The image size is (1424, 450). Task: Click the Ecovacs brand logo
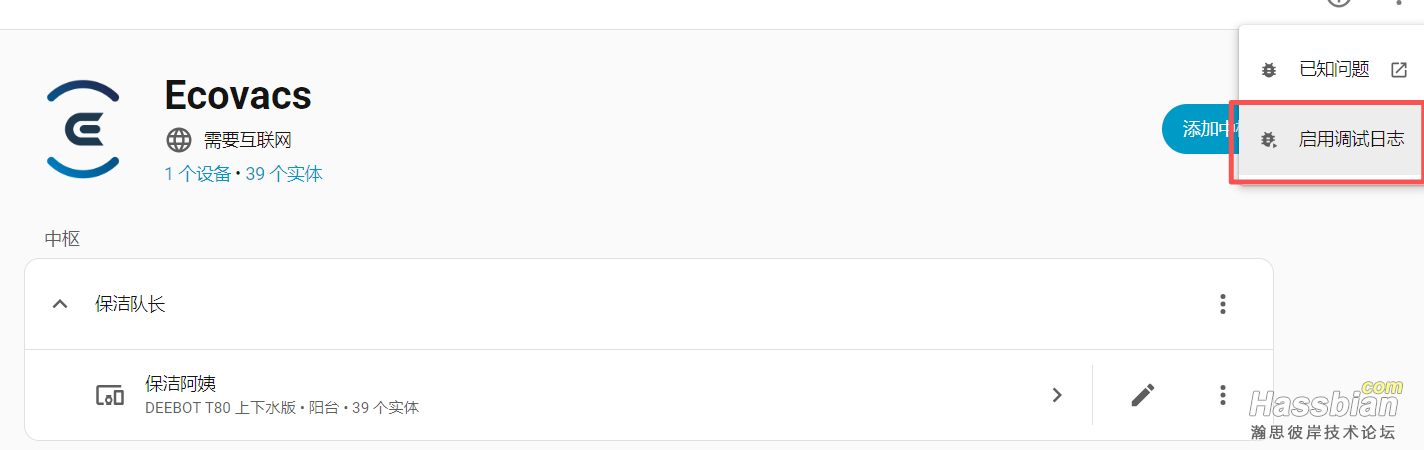click(x=83, y=129)
